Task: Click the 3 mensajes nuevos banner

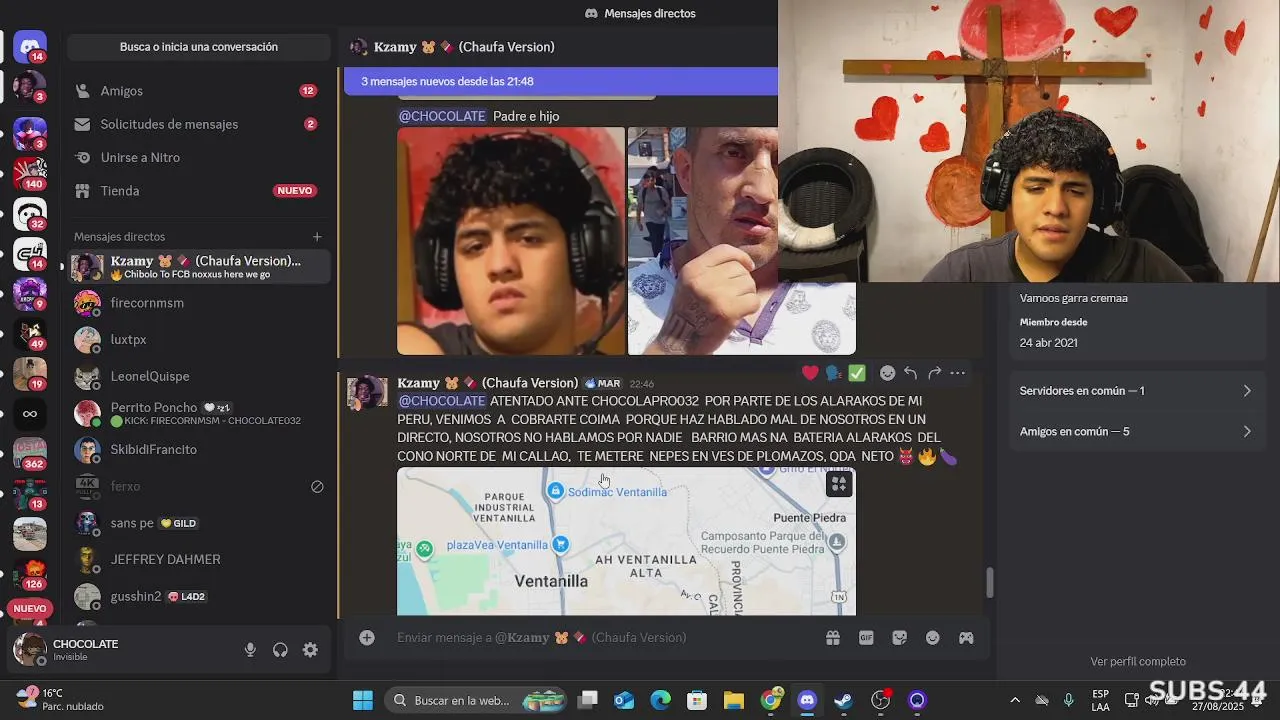Action: [560, 81]
